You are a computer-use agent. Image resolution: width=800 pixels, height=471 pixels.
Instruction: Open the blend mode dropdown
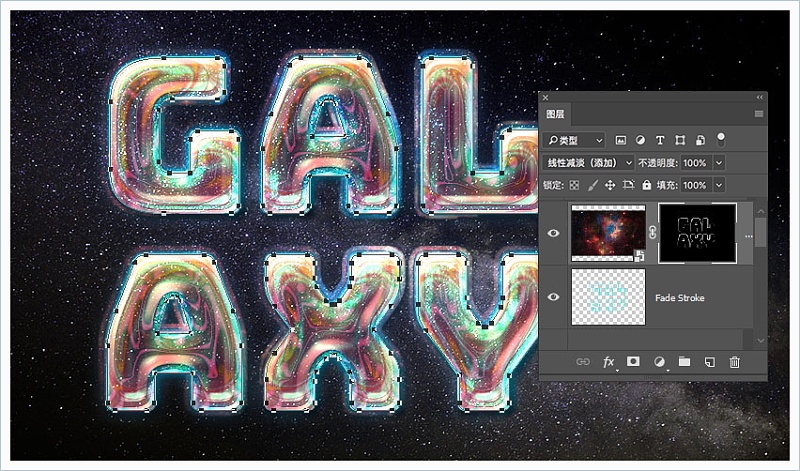point(588,162)
